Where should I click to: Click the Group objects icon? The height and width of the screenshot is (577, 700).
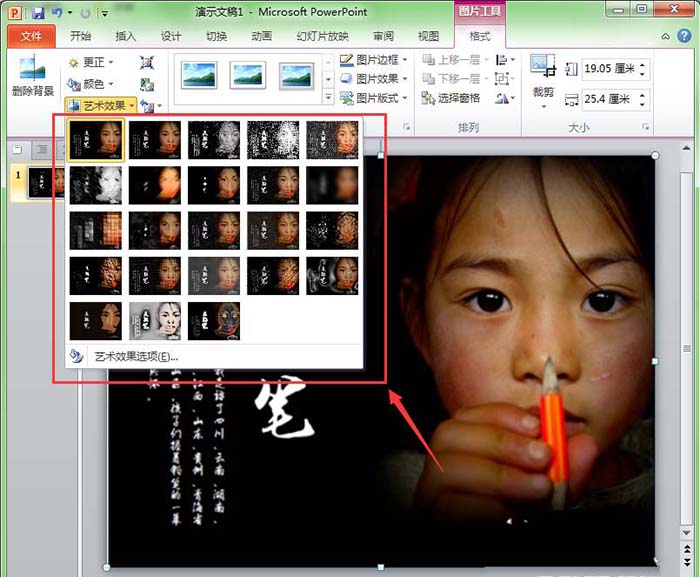(504, 79)
